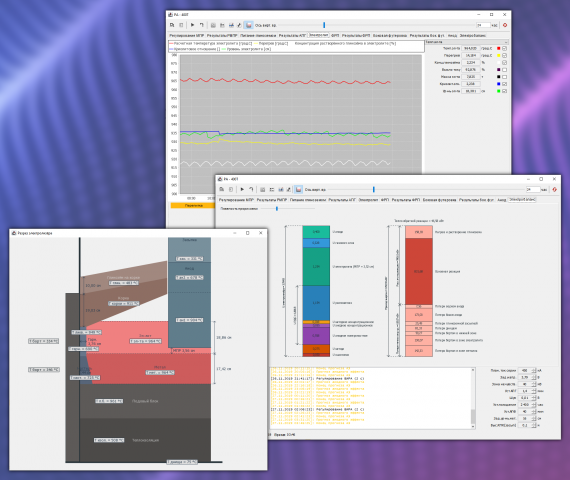Click the blue color swatch in the series list
Image resolution: width=570 pixels, height=480 pixels.
coord(498,84)
